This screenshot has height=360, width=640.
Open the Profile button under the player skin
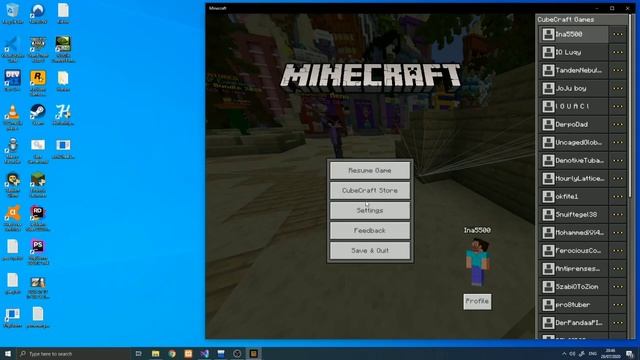477,301
